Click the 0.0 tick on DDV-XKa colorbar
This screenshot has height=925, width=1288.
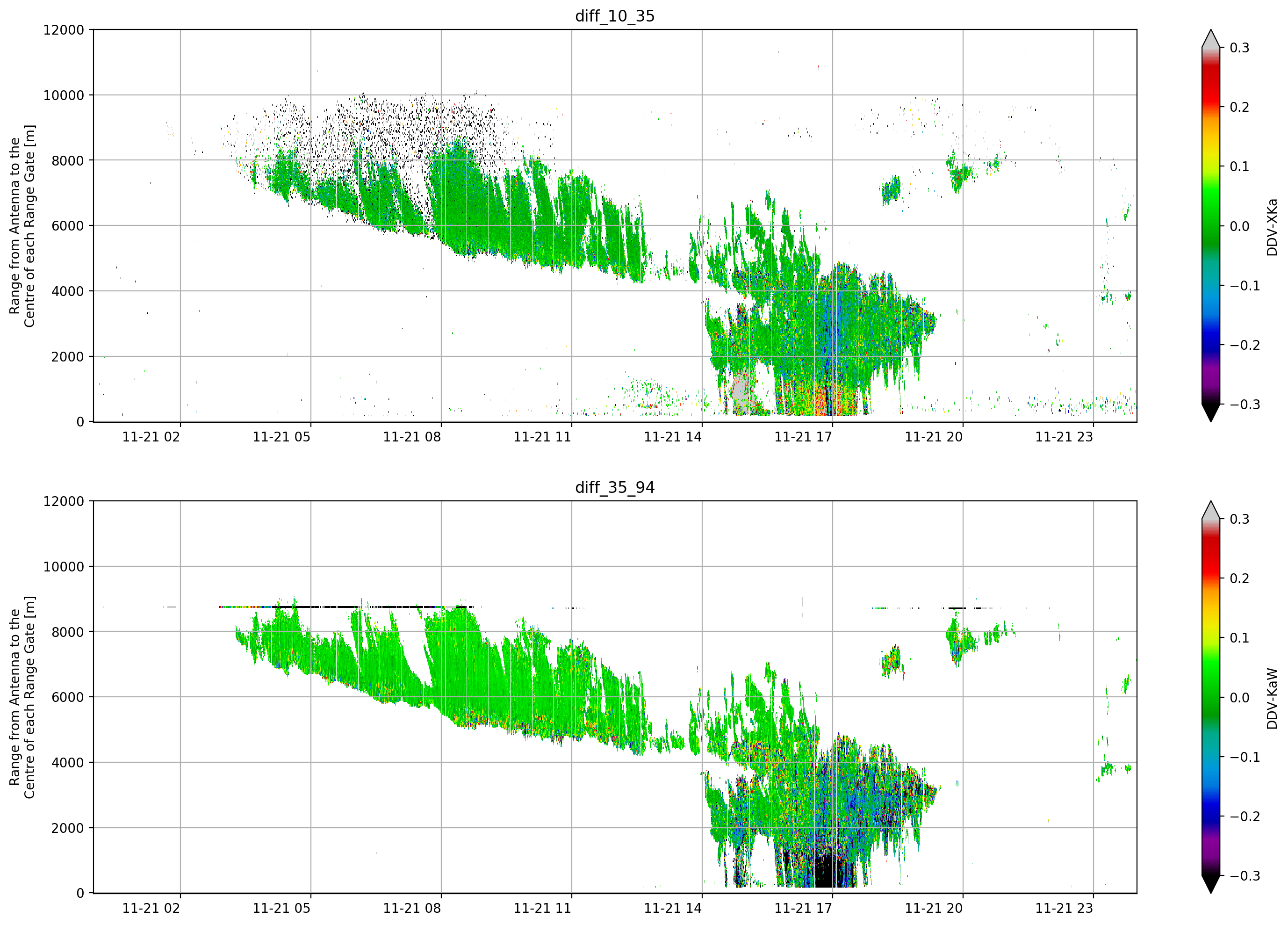pos(1240,226)
